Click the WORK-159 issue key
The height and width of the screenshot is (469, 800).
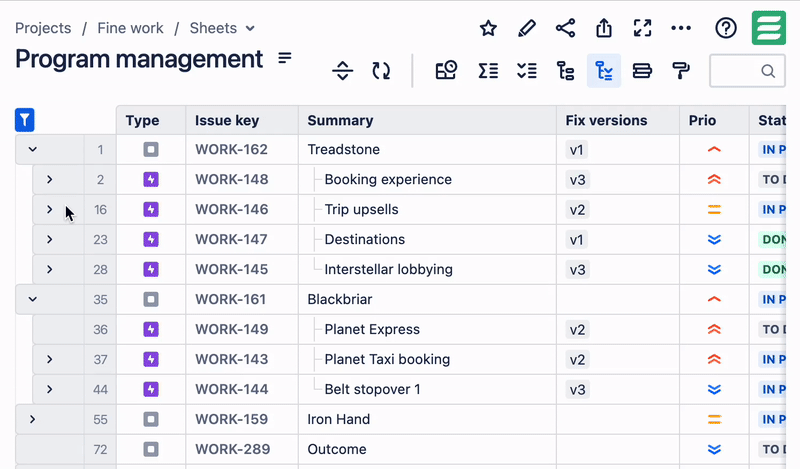232,419
